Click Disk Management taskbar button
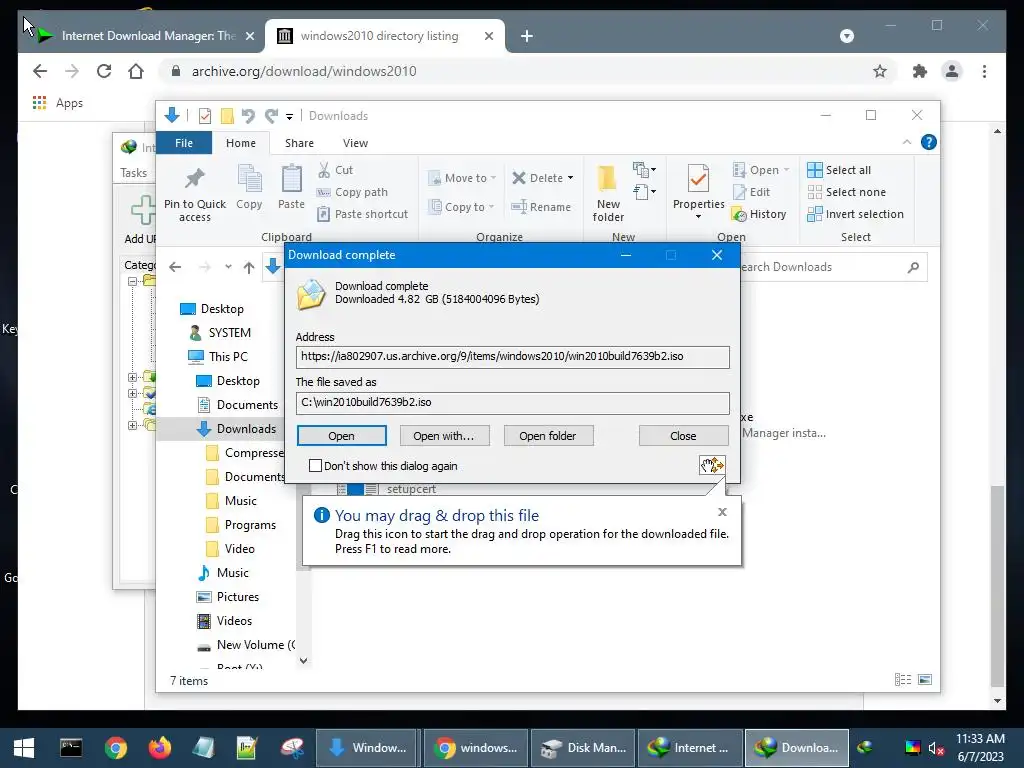The height and width of the screenshot is (768, 1024). (x=583, y=748)
